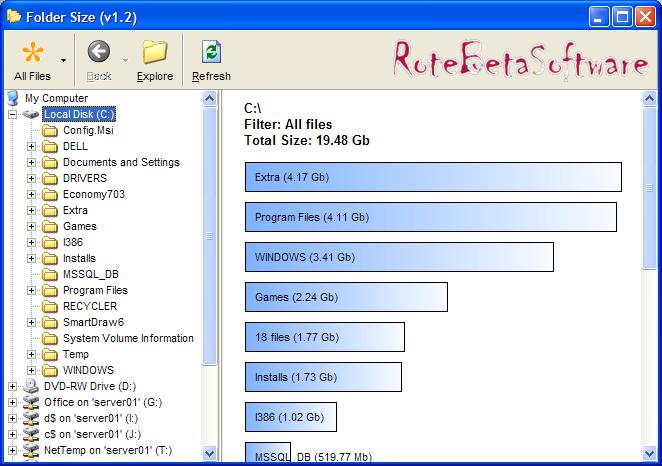Image resolution: width=662 pixels, height=466 pixels.
Task: Open the Explore folder icon
Action: 154,52
